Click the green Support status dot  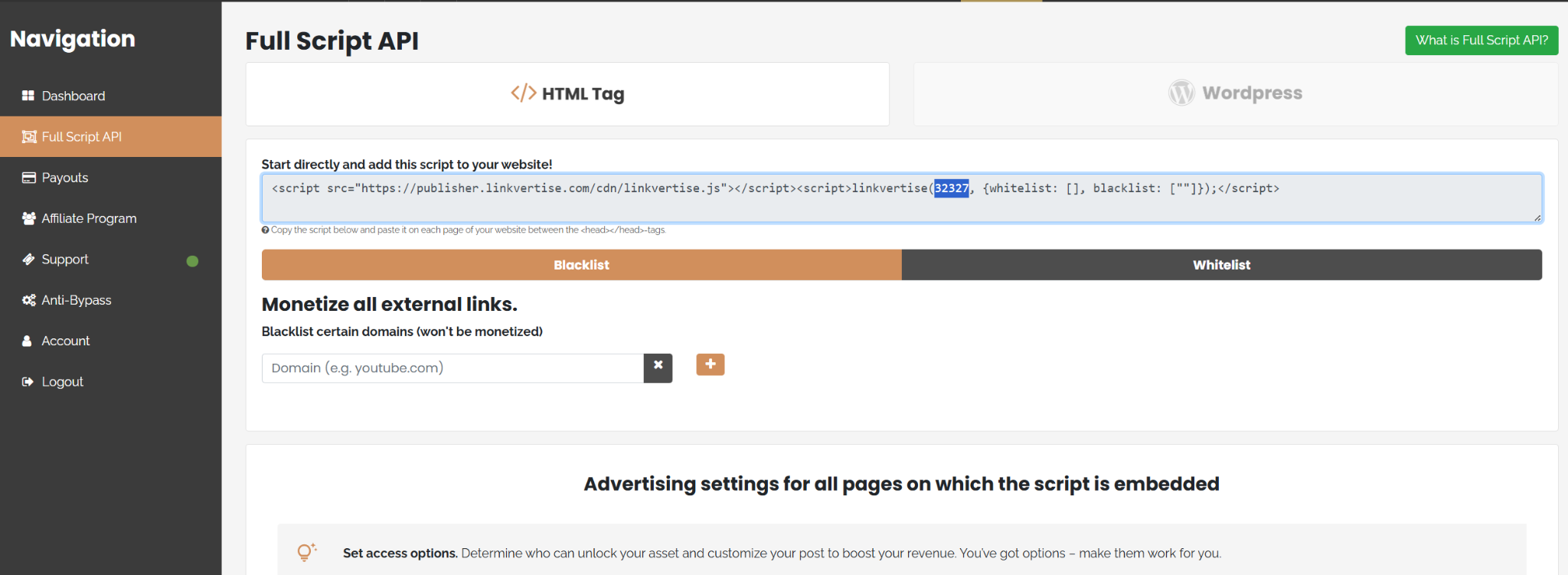192,261
